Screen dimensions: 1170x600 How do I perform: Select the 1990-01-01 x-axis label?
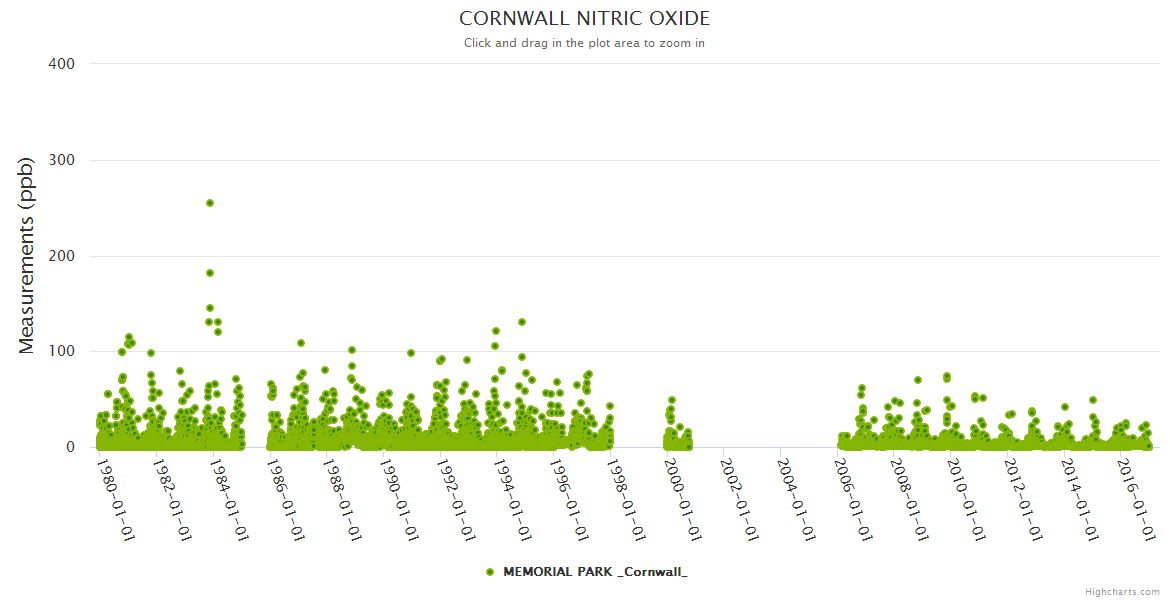coord(398,499)
